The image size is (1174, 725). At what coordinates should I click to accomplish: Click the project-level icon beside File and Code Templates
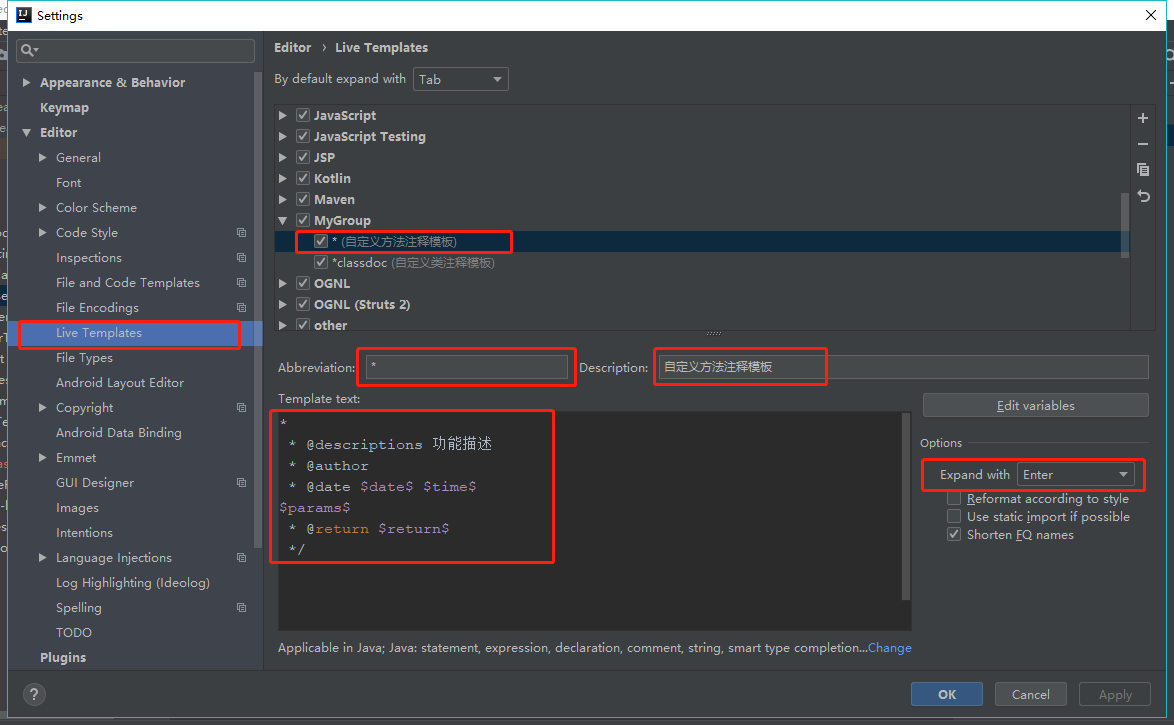pos(241,282)
